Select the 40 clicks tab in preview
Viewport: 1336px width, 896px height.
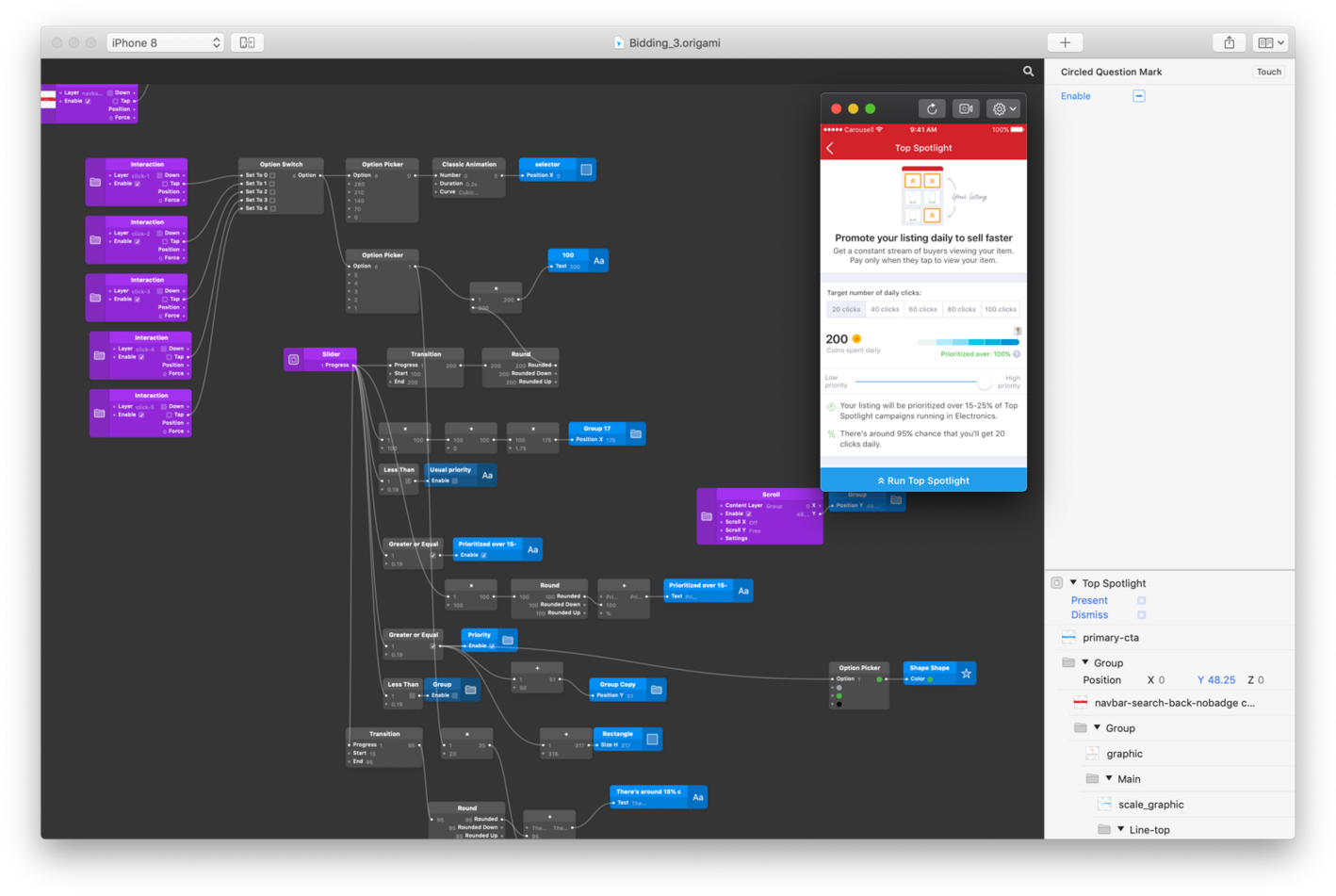coord(885,309)
